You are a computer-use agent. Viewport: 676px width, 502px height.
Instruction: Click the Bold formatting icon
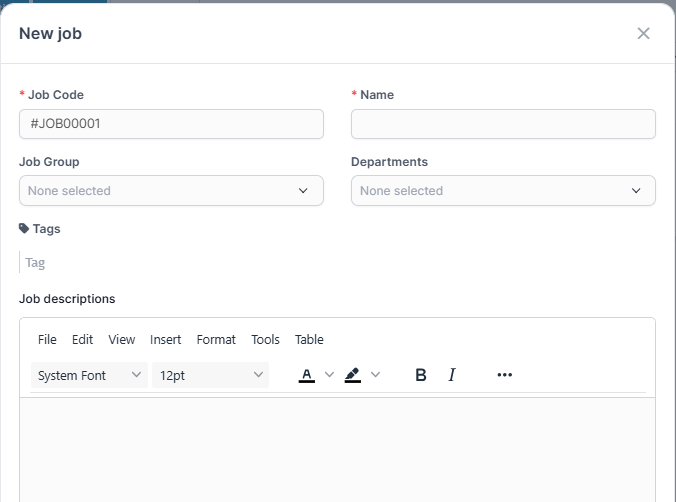[x=421, y=375]
